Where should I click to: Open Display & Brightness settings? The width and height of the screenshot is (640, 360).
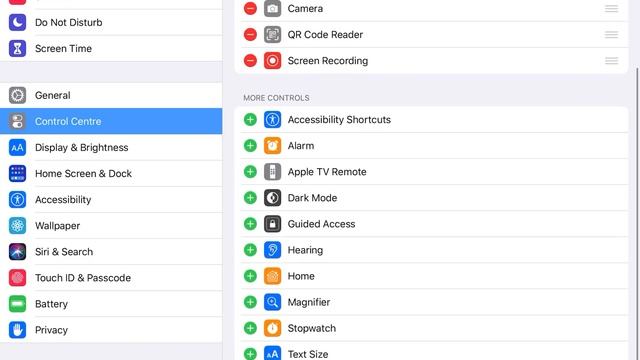click(111, 147)
